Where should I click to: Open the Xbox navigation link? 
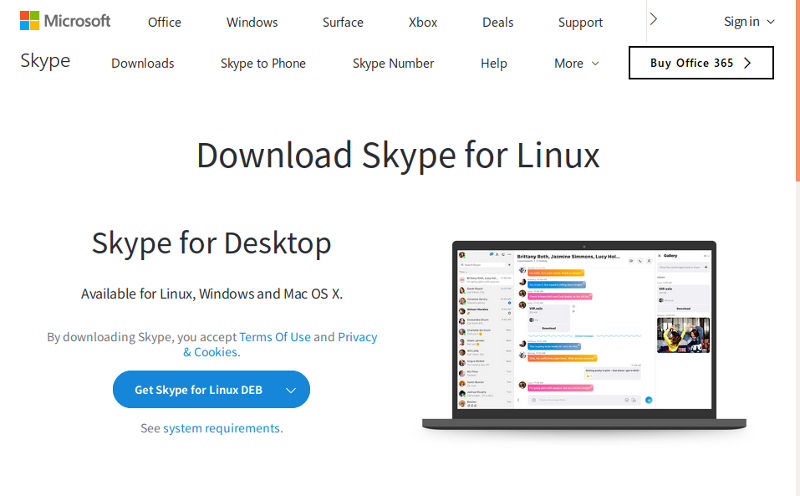click(x=423, y=22)
